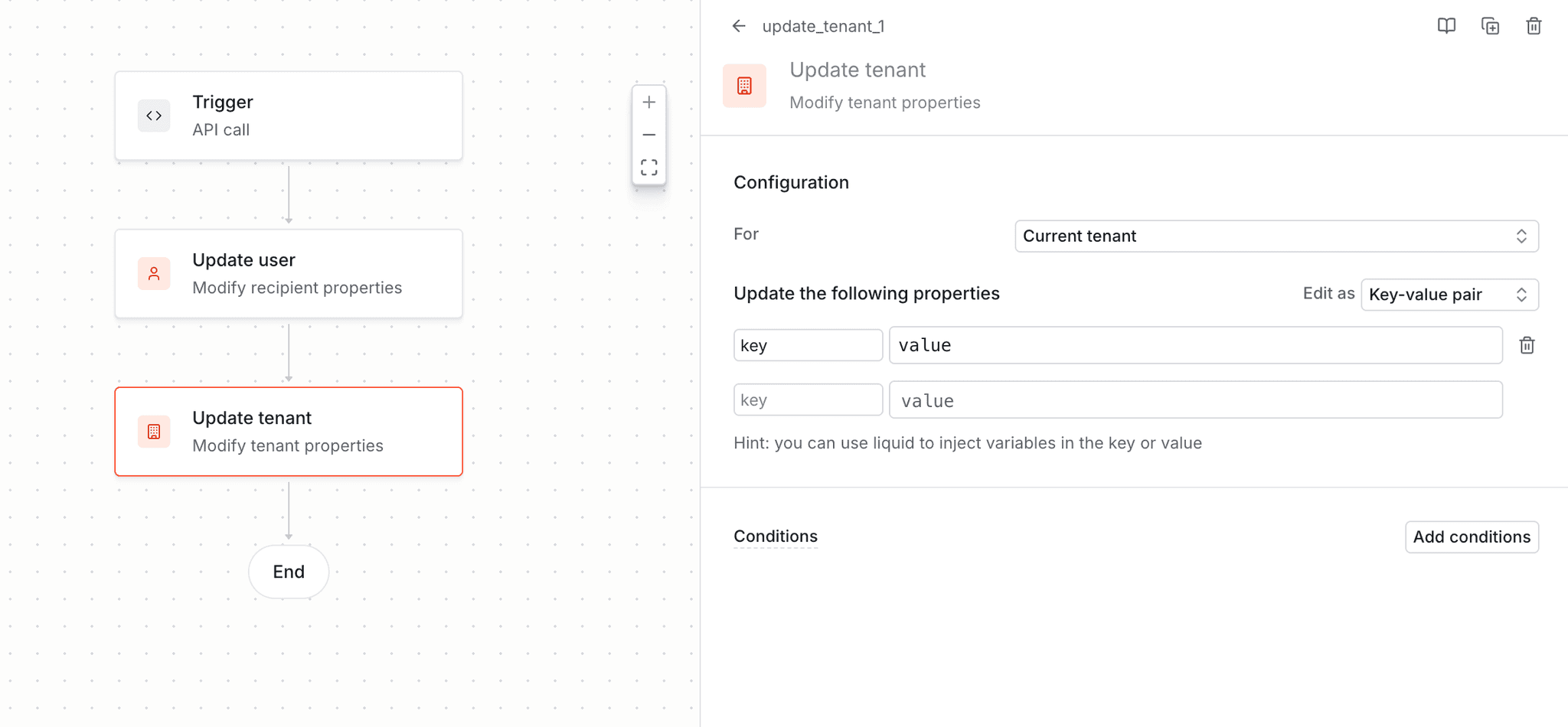The width and height of the screenshot is (1568, 727).
Task: Open the Key-value pair edit mode dropdown
Action: tap(1449, 294)
